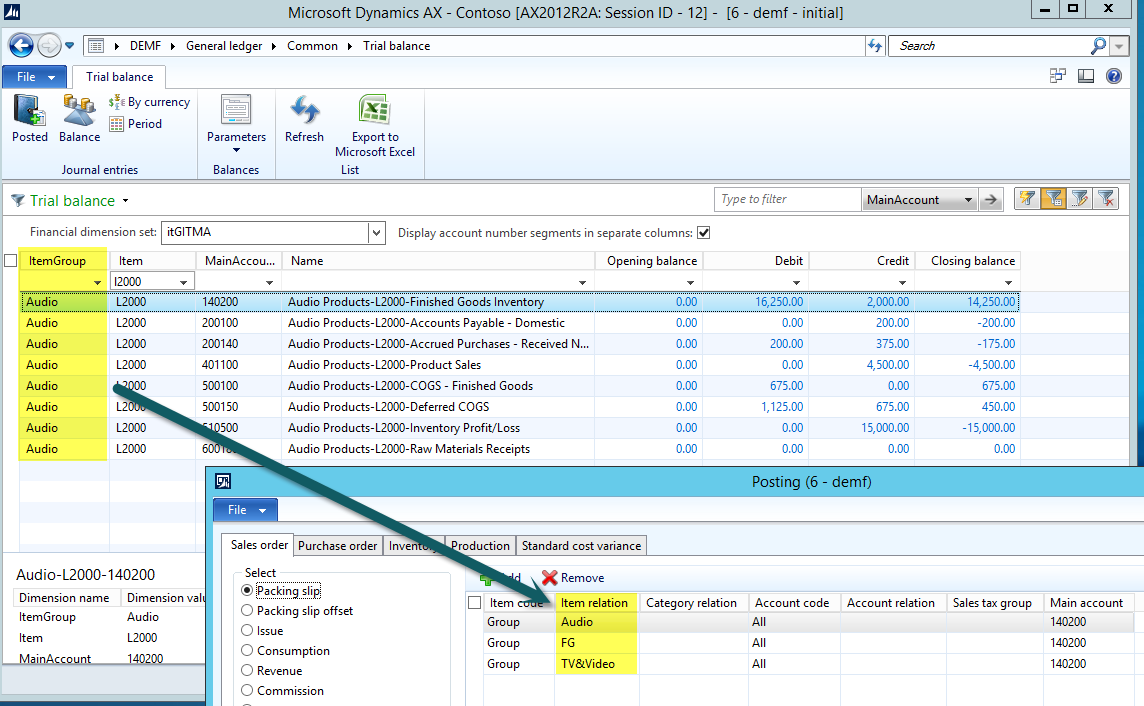This screenshot has width=1144, height=706.
Task: Open the ItemGroup column filter dropdown
Action: pos(97,283)
